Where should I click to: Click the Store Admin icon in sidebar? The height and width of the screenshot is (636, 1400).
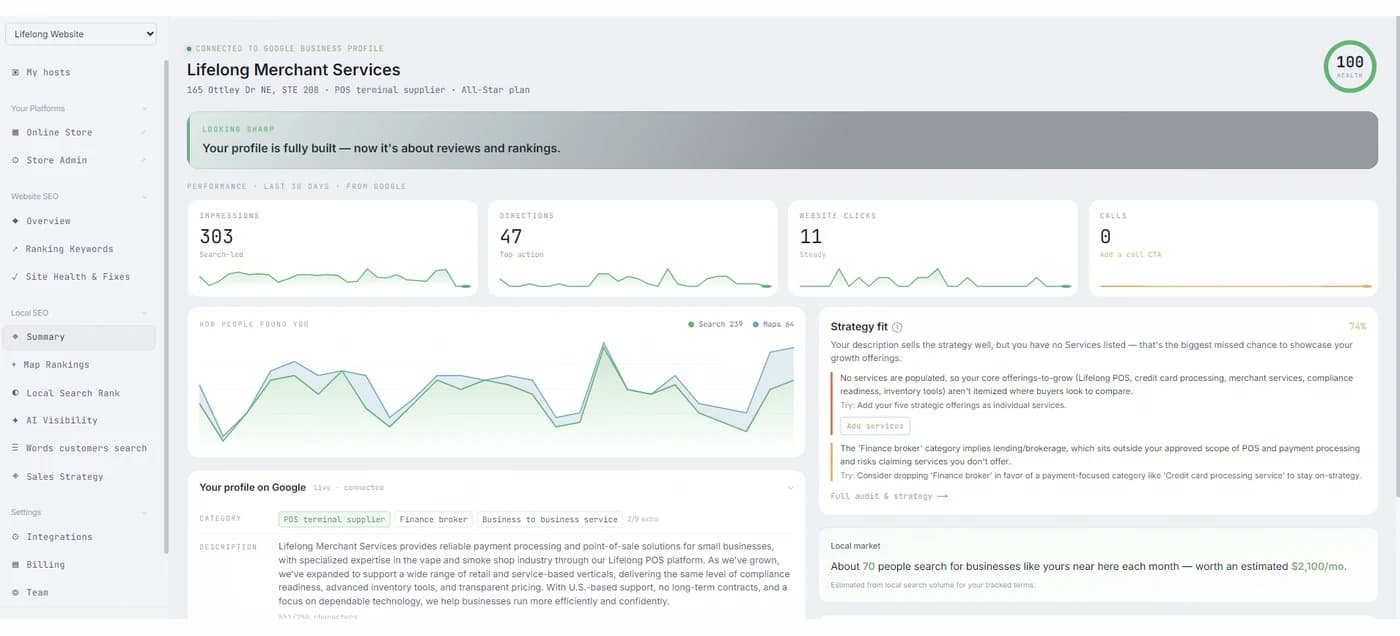point(15,160)
